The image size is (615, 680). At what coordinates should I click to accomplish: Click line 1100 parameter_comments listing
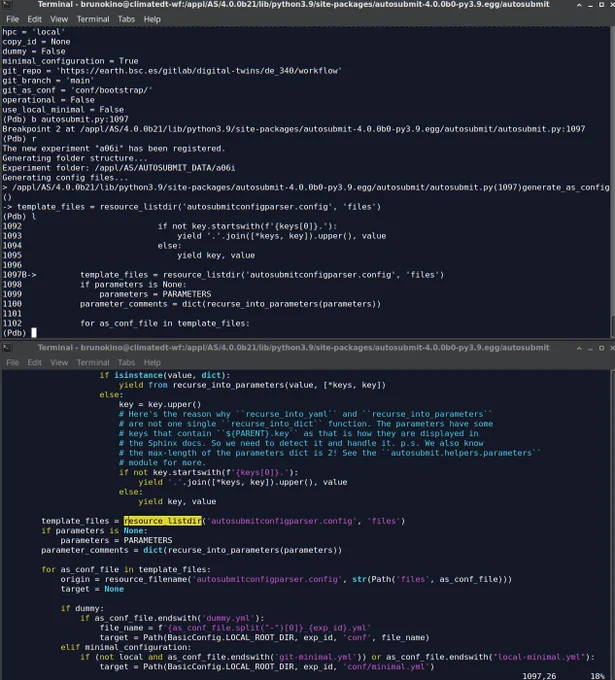tap(230, 304)
